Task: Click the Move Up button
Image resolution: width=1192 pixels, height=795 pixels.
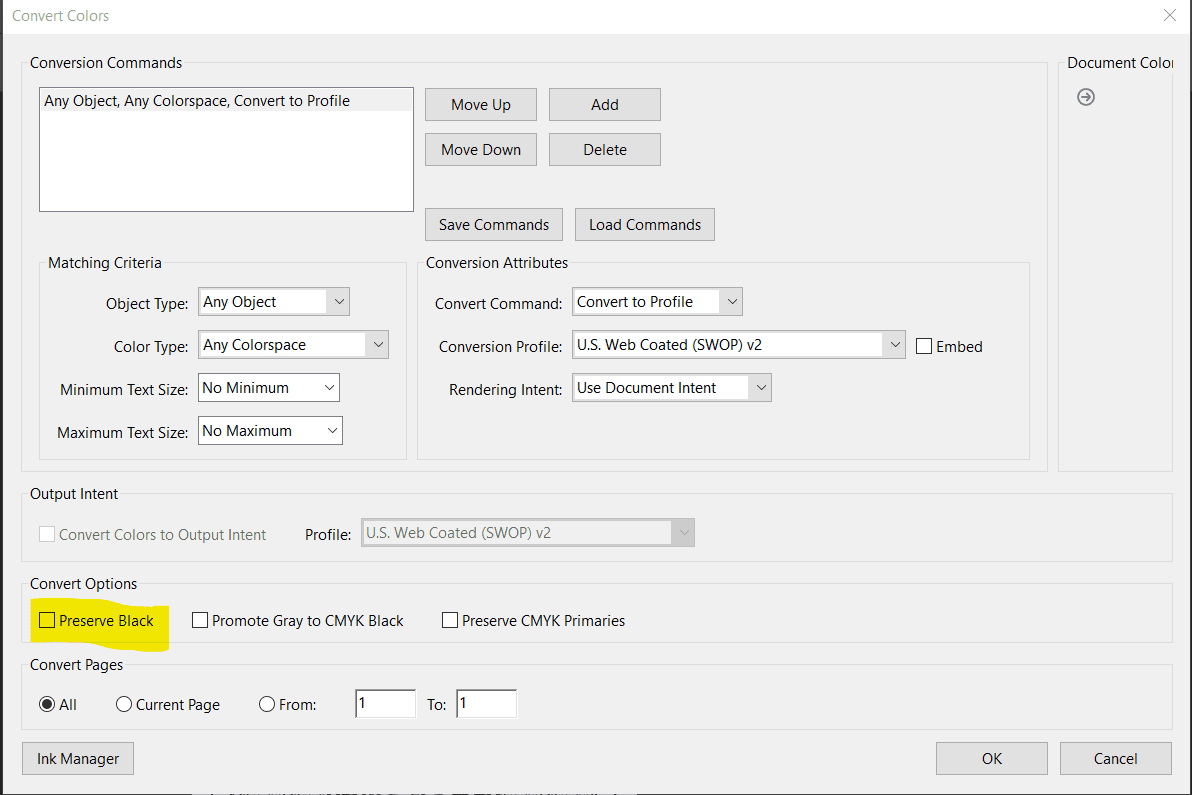Action: [481, 105]
